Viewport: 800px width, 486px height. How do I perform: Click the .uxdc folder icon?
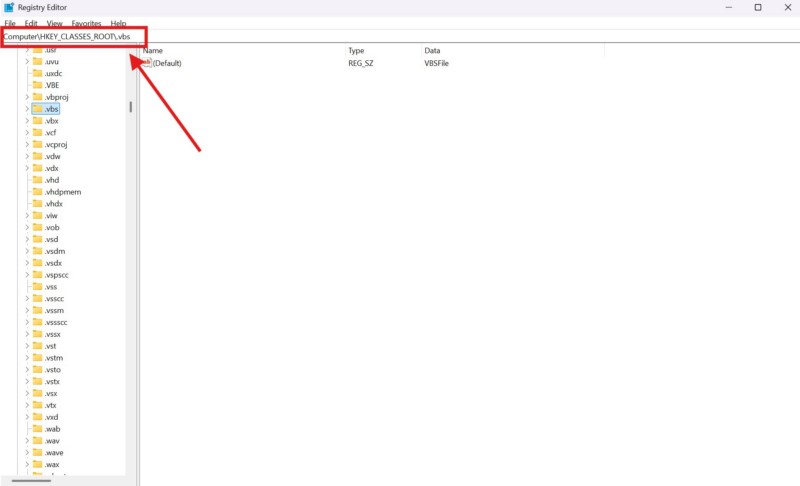click(37, 73)
